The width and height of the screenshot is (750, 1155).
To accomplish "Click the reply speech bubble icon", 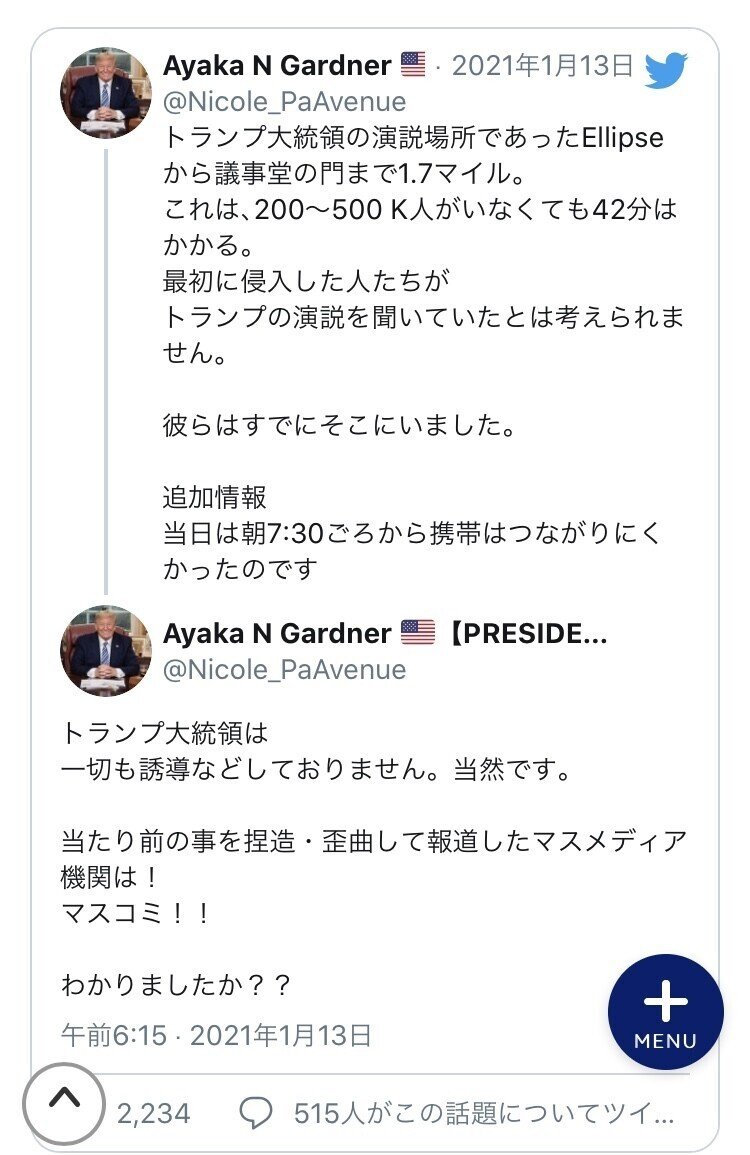I will pyautogui.click(x=256, y=1113).
